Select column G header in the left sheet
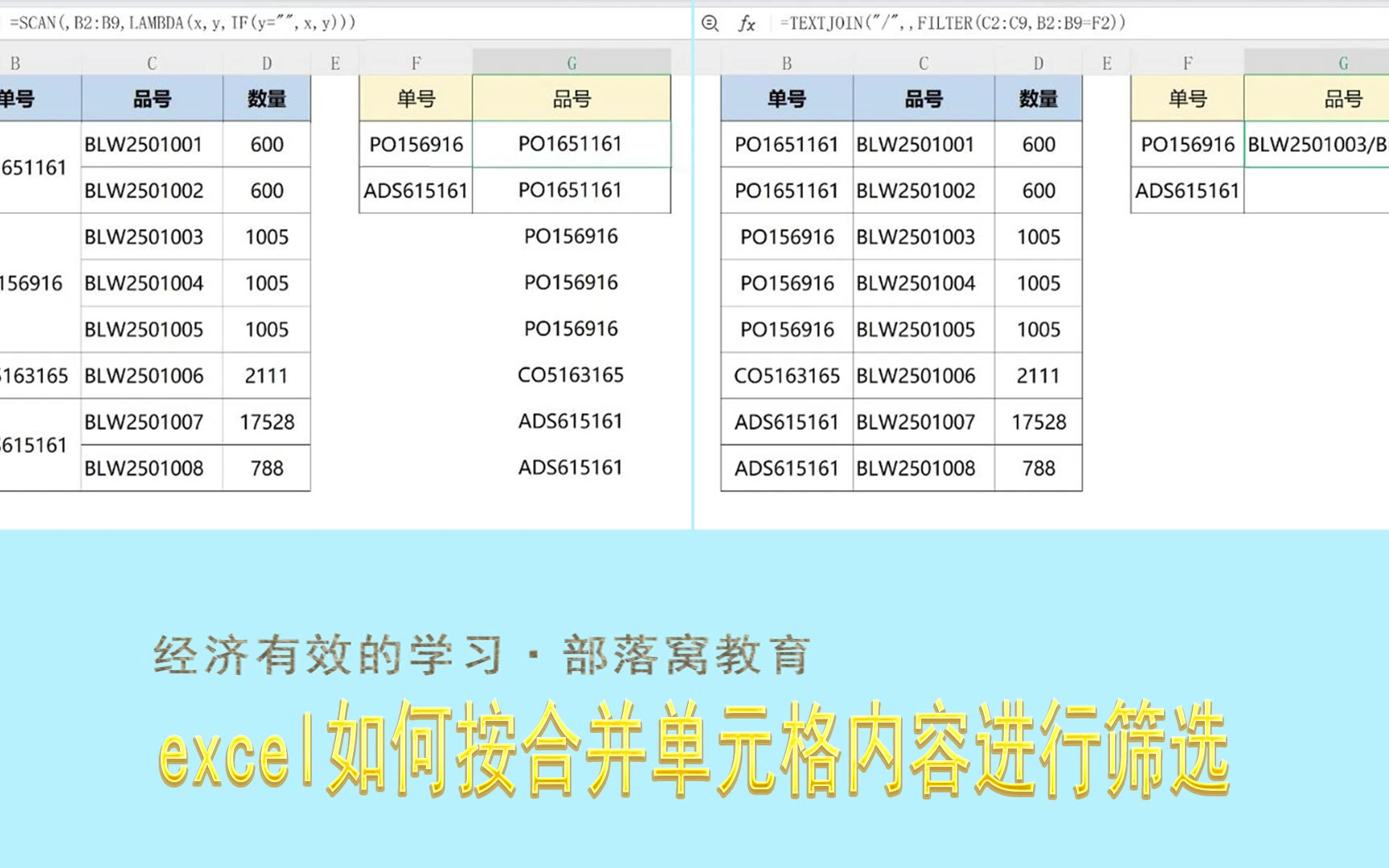This screenshot has width=1389, height=868. click(572, 63)
